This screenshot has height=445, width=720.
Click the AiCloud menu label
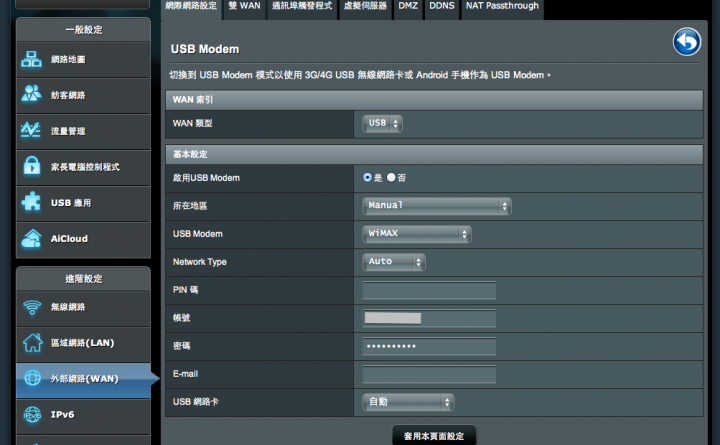click(x=69, y=238)
